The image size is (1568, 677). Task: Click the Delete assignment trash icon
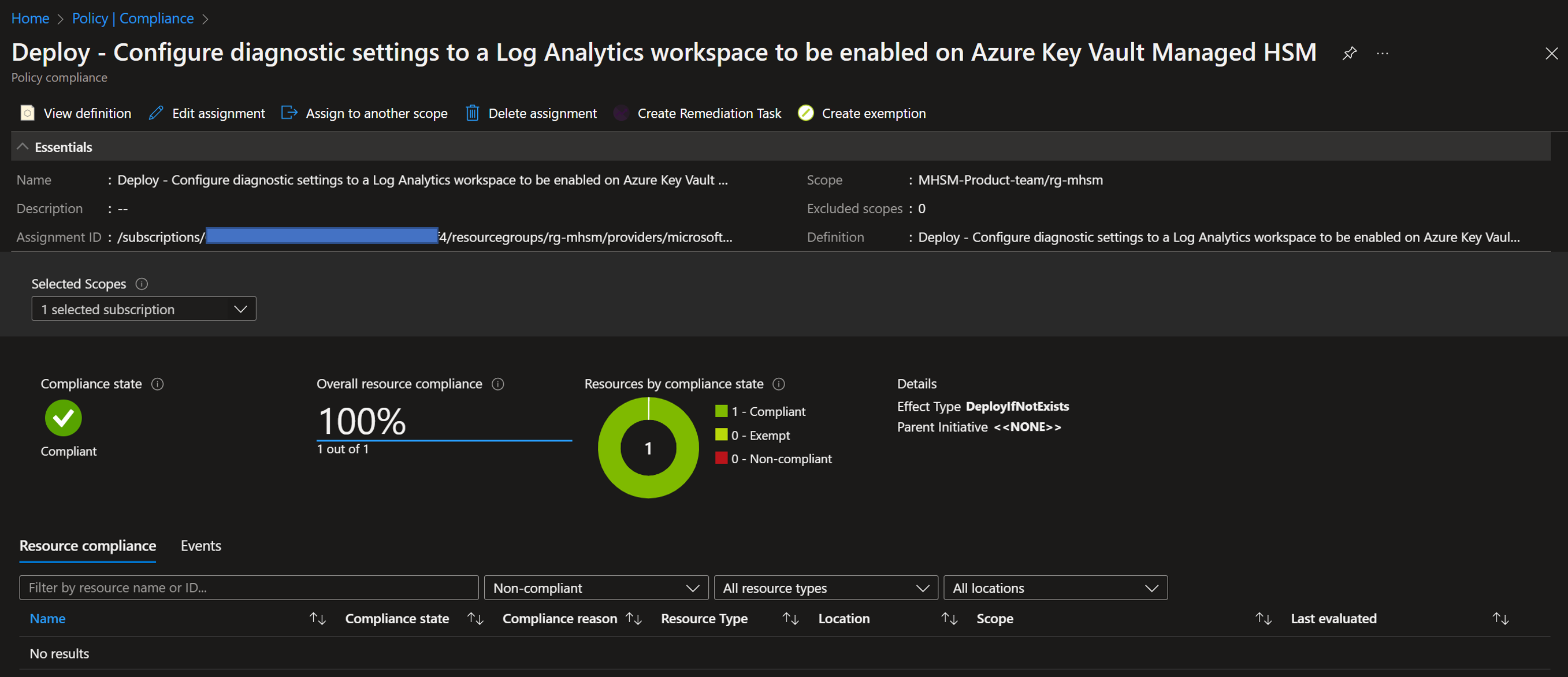[x=473, y=113]
